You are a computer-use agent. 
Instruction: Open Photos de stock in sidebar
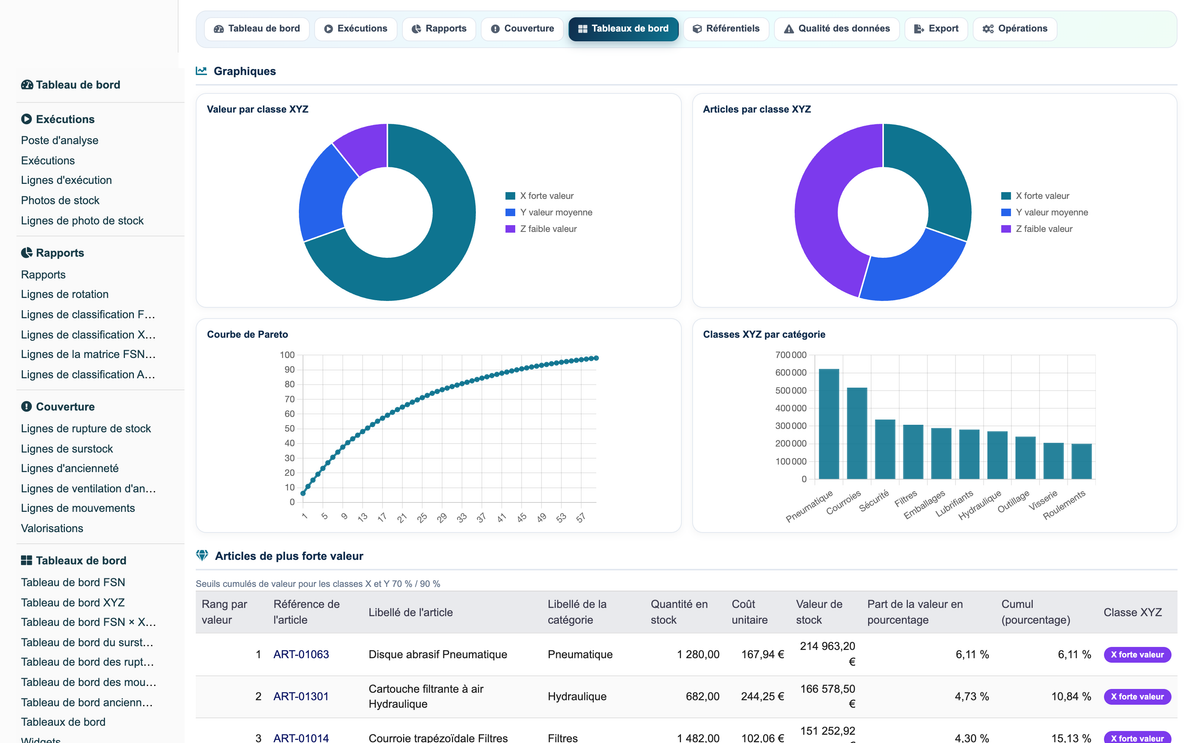pos(60,201)
